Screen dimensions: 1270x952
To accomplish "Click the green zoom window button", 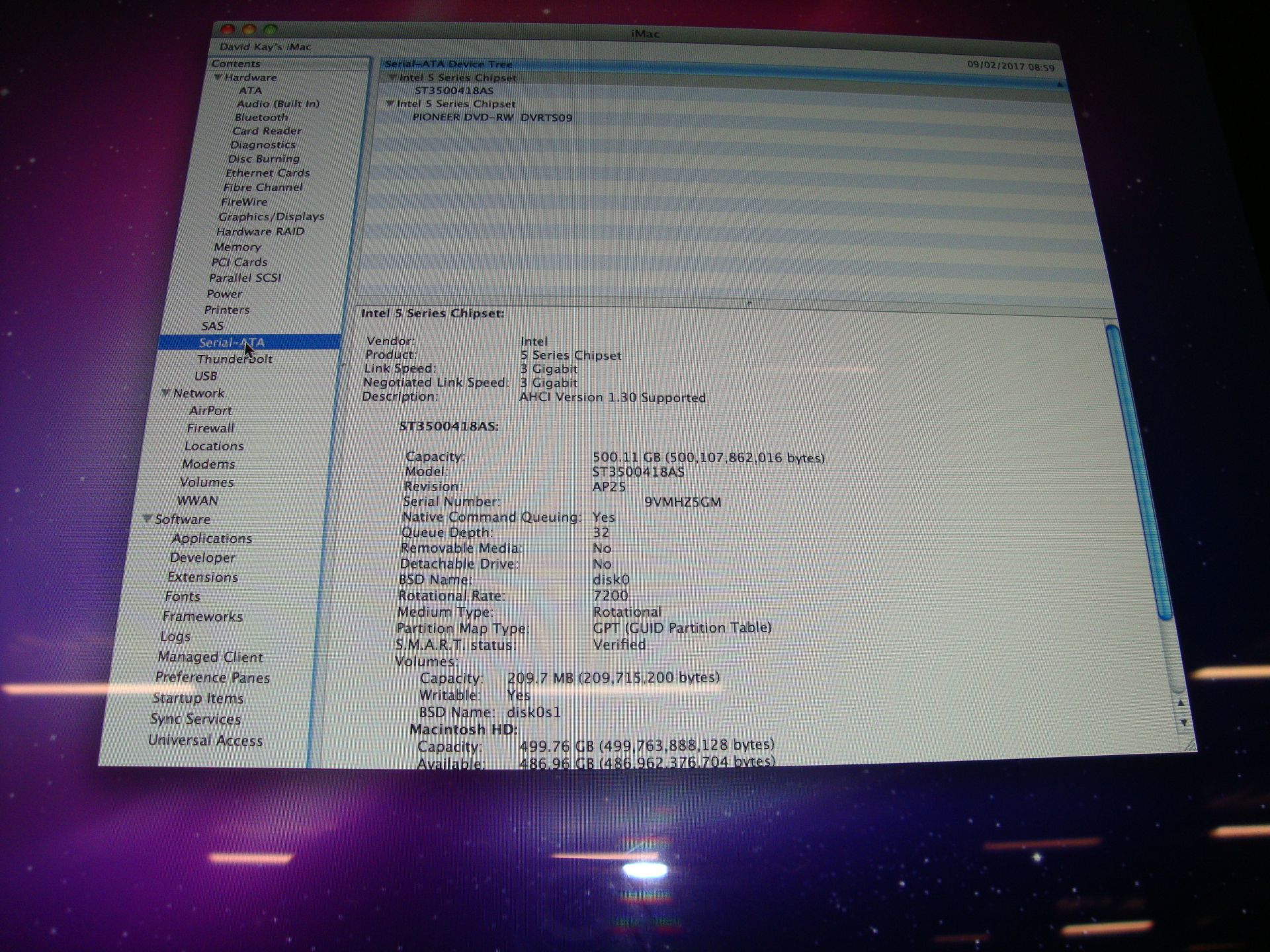I will pyautogui.click(x=271, y=29).
